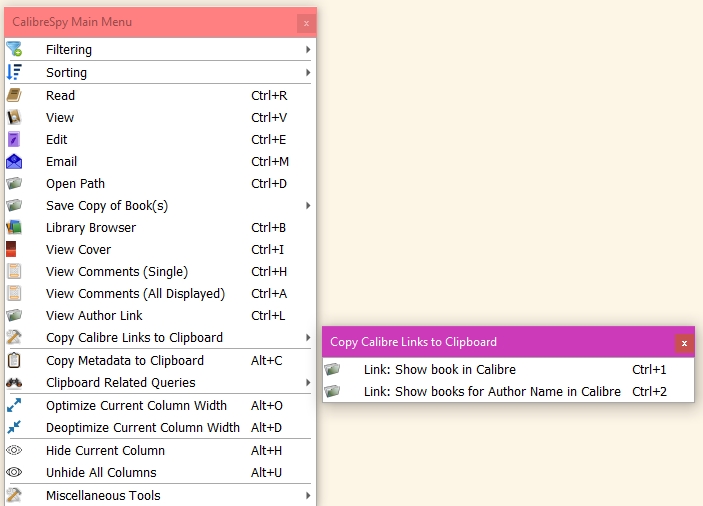Choose Link: Show books for Author Name
Screen dimensions: 703x506
(x=508, y=391)
